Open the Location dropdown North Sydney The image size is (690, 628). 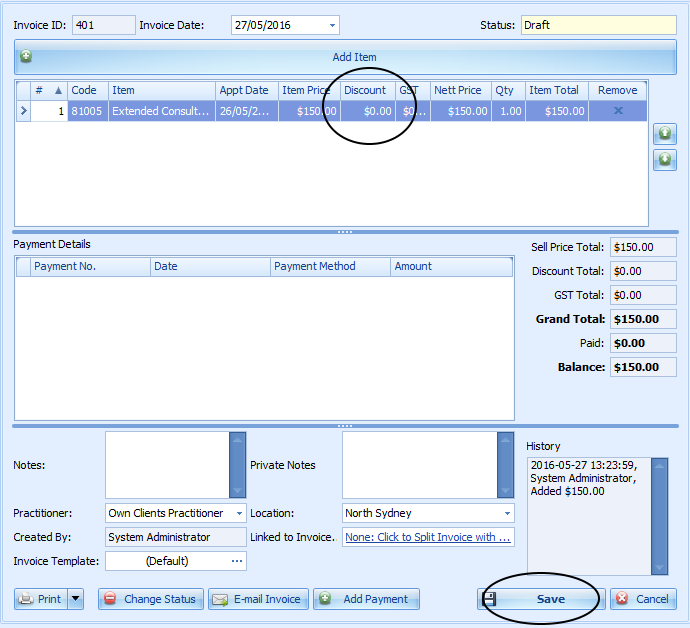pyautogui.click(x=507, y=513)
